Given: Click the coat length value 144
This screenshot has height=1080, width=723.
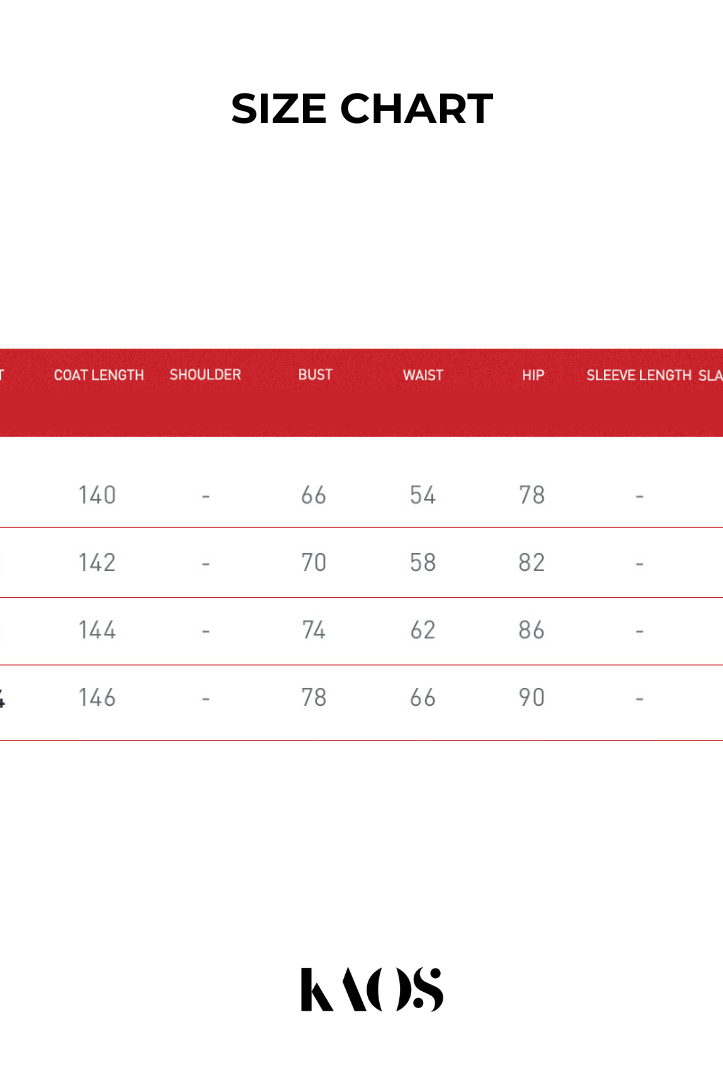Looking at the screenshot, I should coord(97,630).
